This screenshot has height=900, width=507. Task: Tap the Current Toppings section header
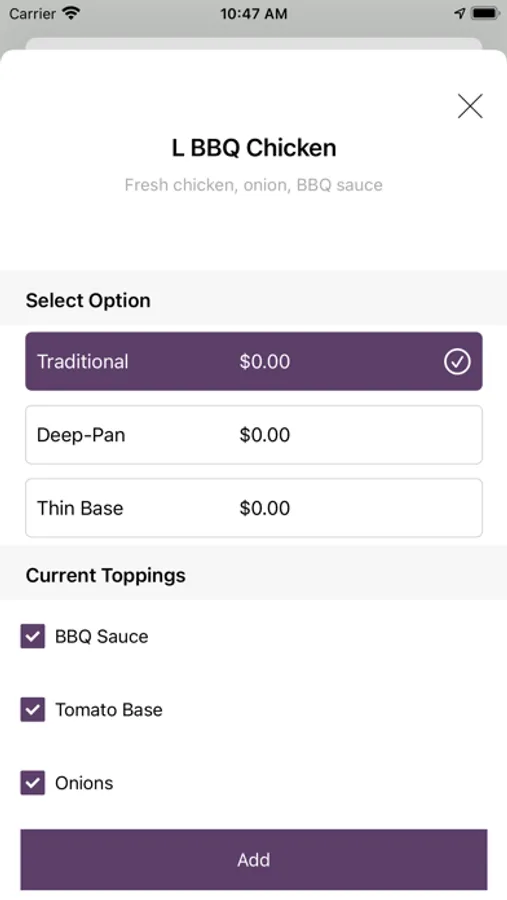[x=106, y=575]
